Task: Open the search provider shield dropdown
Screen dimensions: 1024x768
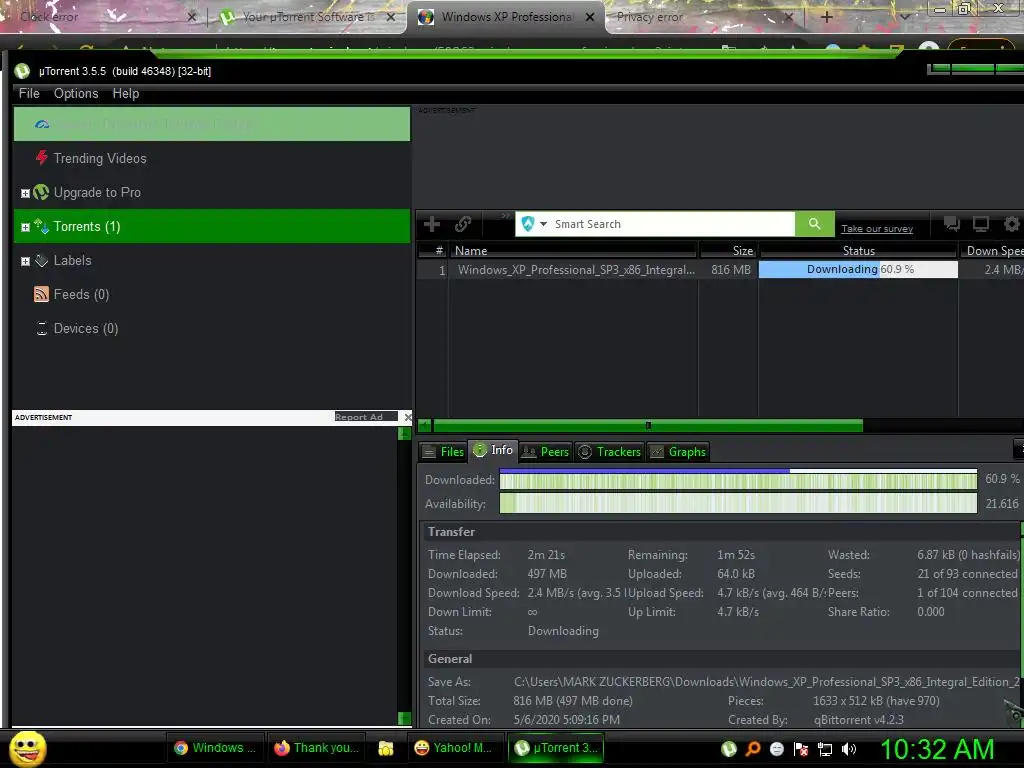Action: [534, 224]
